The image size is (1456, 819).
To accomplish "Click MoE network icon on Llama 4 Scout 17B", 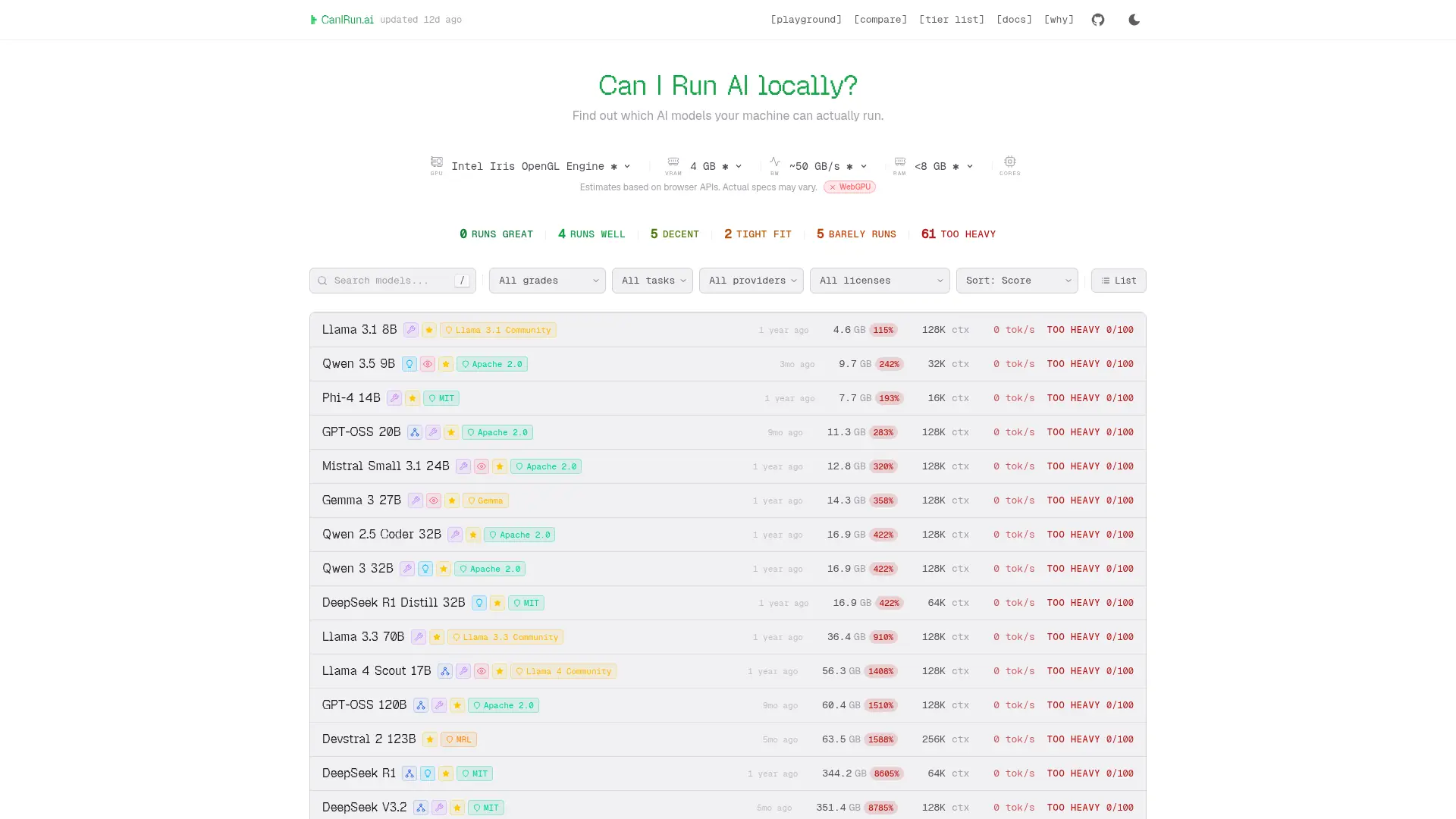I will tap(445, 671).
